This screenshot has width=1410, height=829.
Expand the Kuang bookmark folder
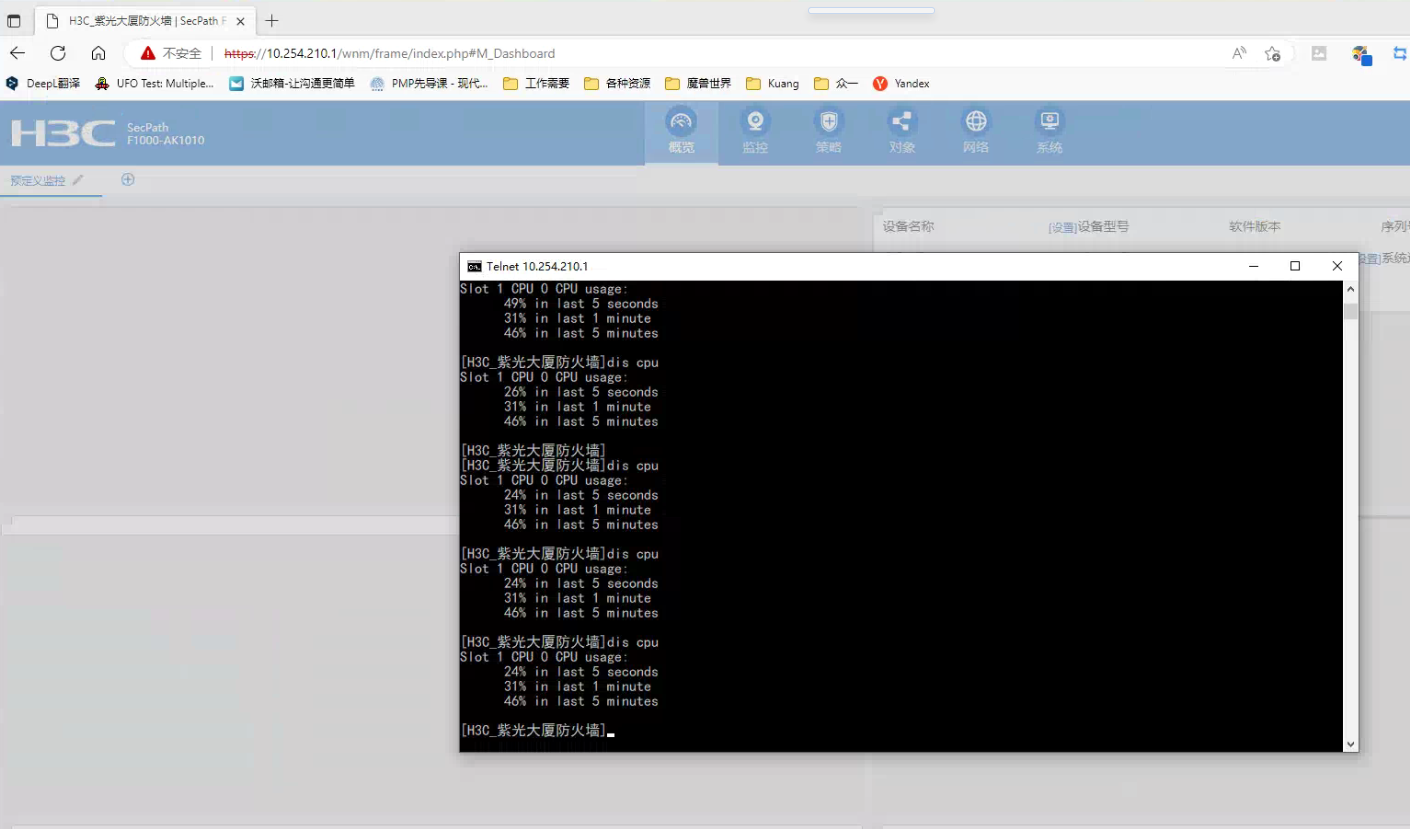tap(773, 84)
